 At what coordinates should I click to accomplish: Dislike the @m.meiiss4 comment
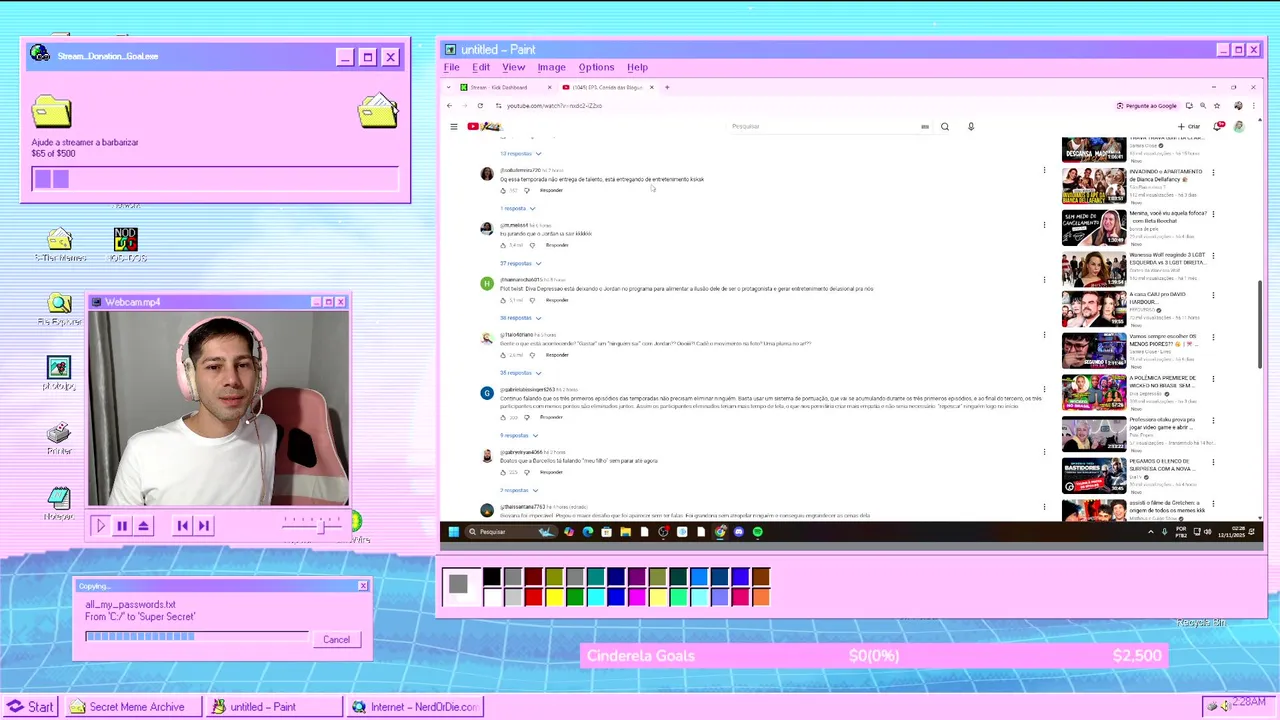[532, 245]
